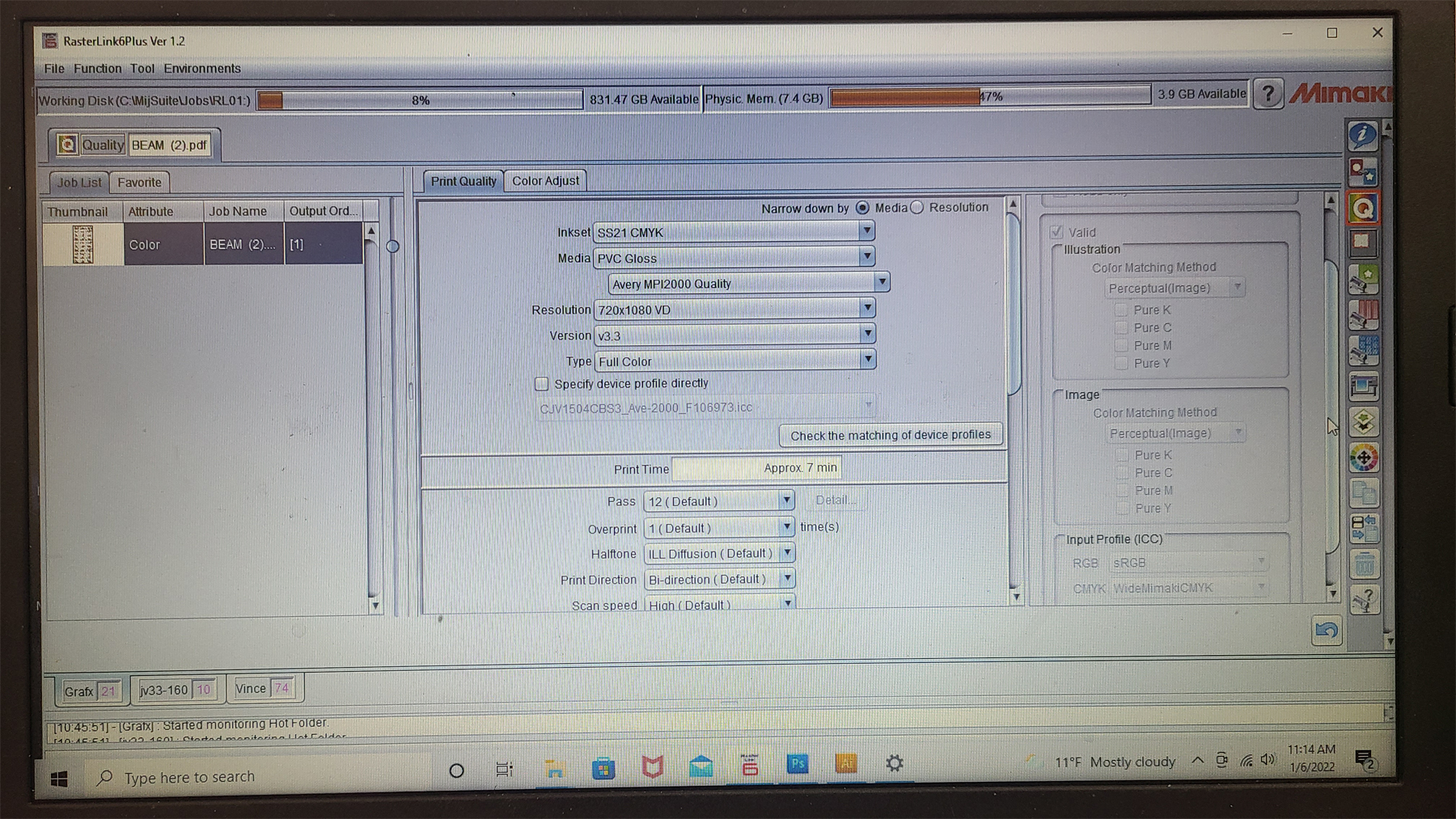Open Microsoft Store on the taskbar
Viewport: 1456px width, 819px height.
pos(603,767)
